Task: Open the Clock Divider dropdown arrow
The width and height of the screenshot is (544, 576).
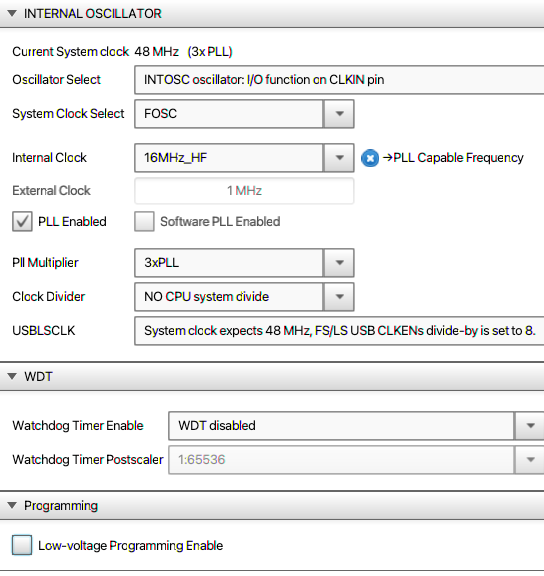Action: (339, 296)
